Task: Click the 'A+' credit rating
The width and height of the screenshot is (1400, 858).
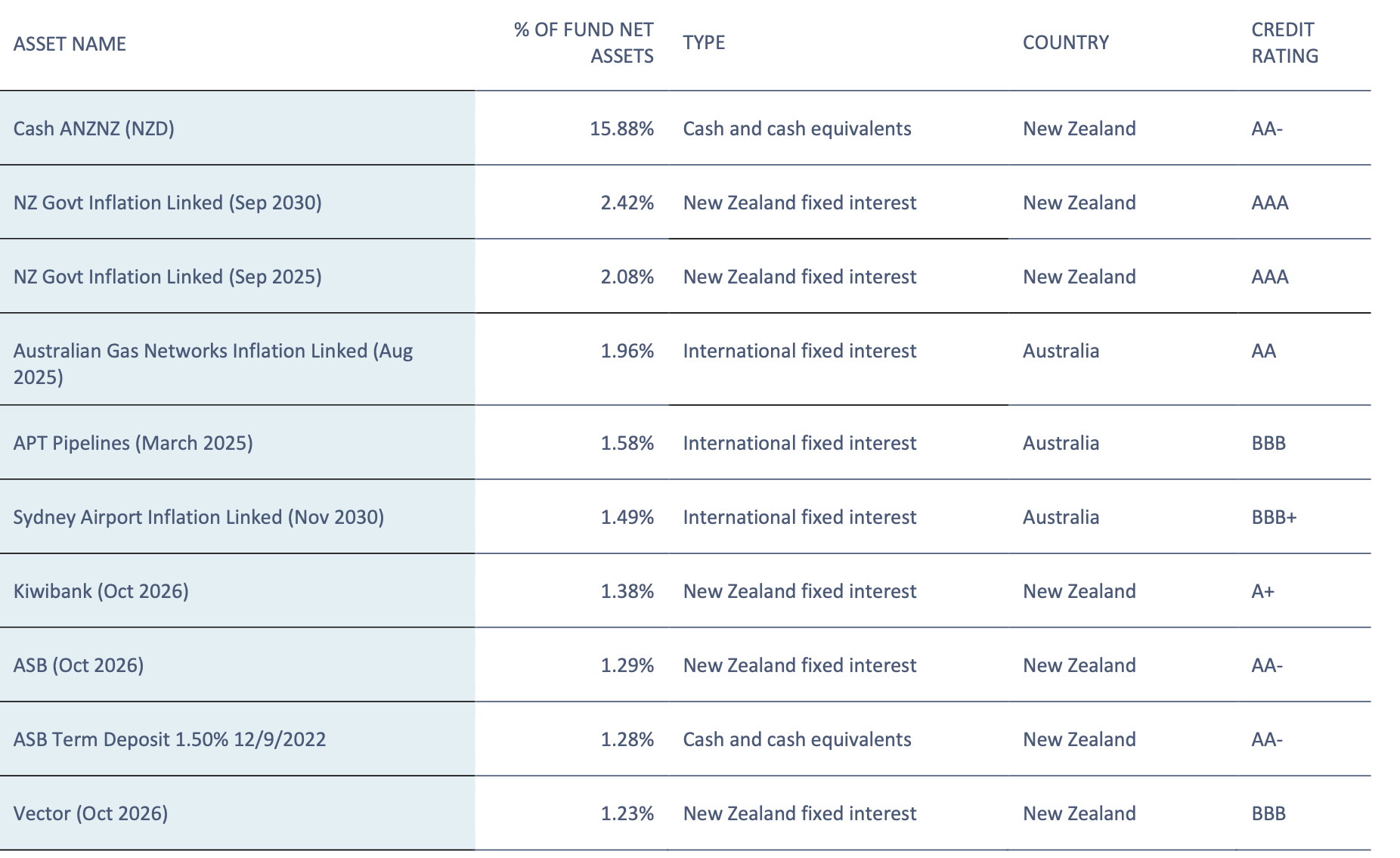Action: (1263, 591)
